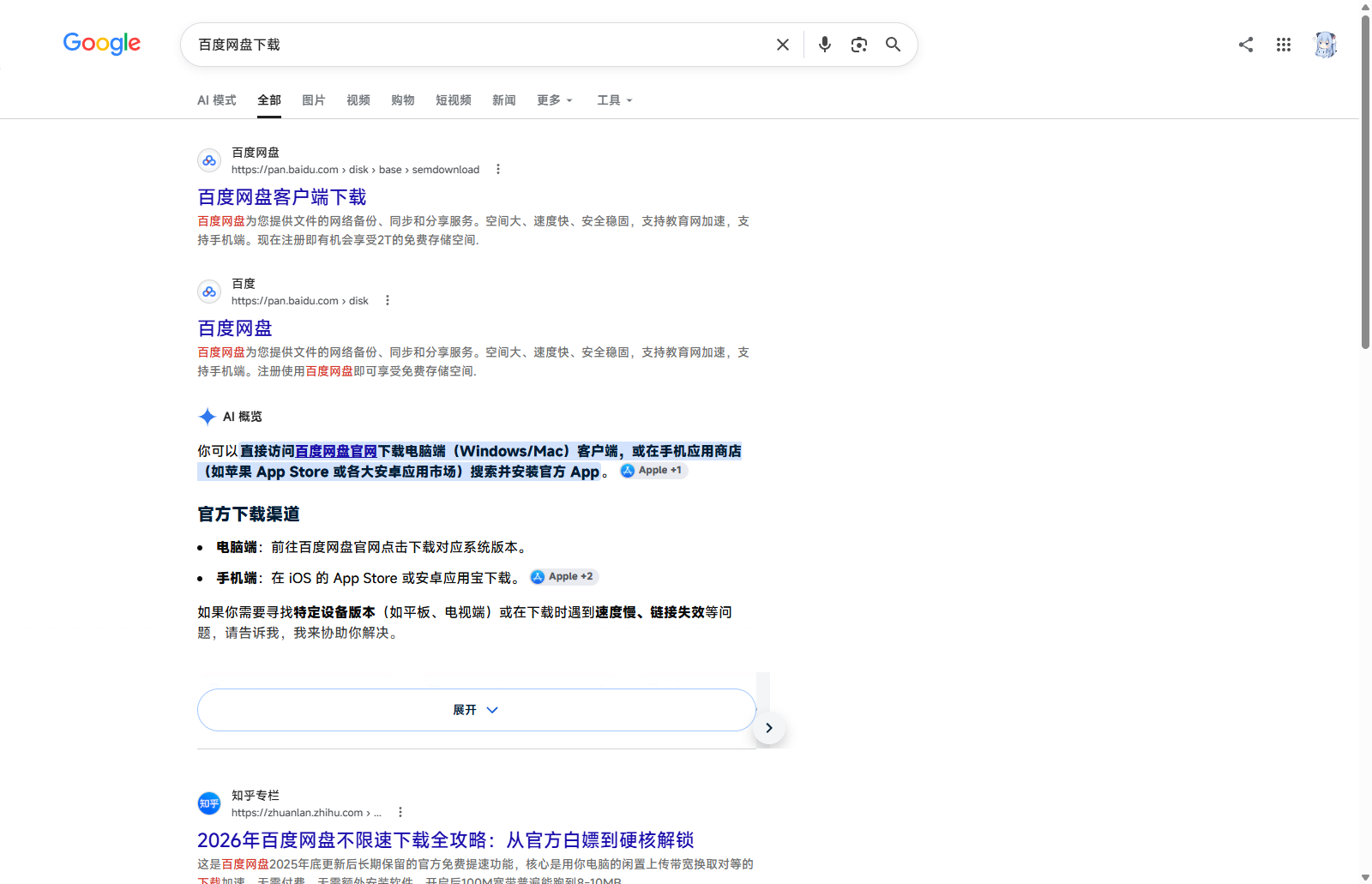Click the AI 概览 sparkle icon

click(x=208, y=417)
